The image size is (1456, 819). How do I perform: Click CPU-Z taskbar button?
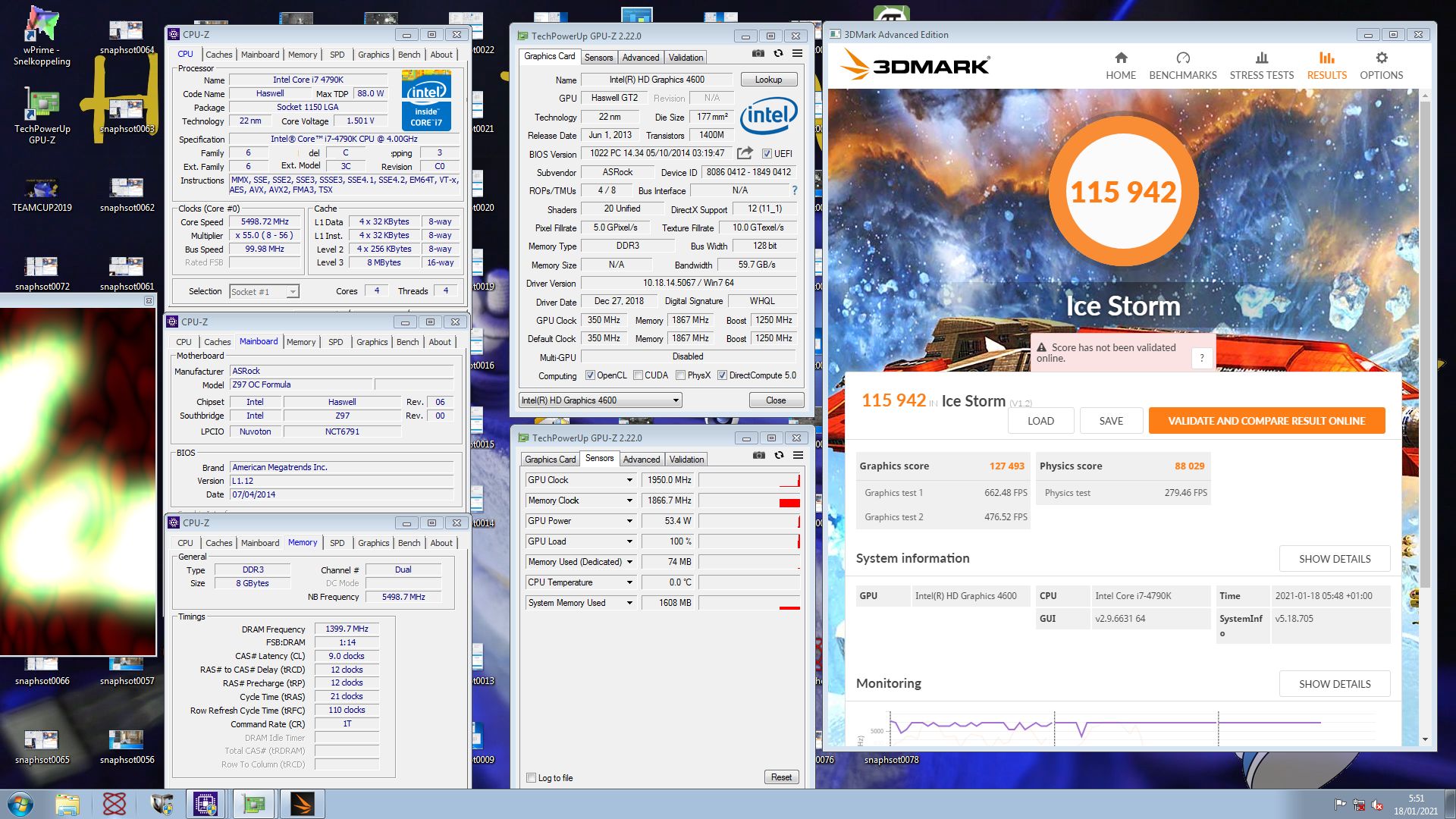[x=206, y=804]
